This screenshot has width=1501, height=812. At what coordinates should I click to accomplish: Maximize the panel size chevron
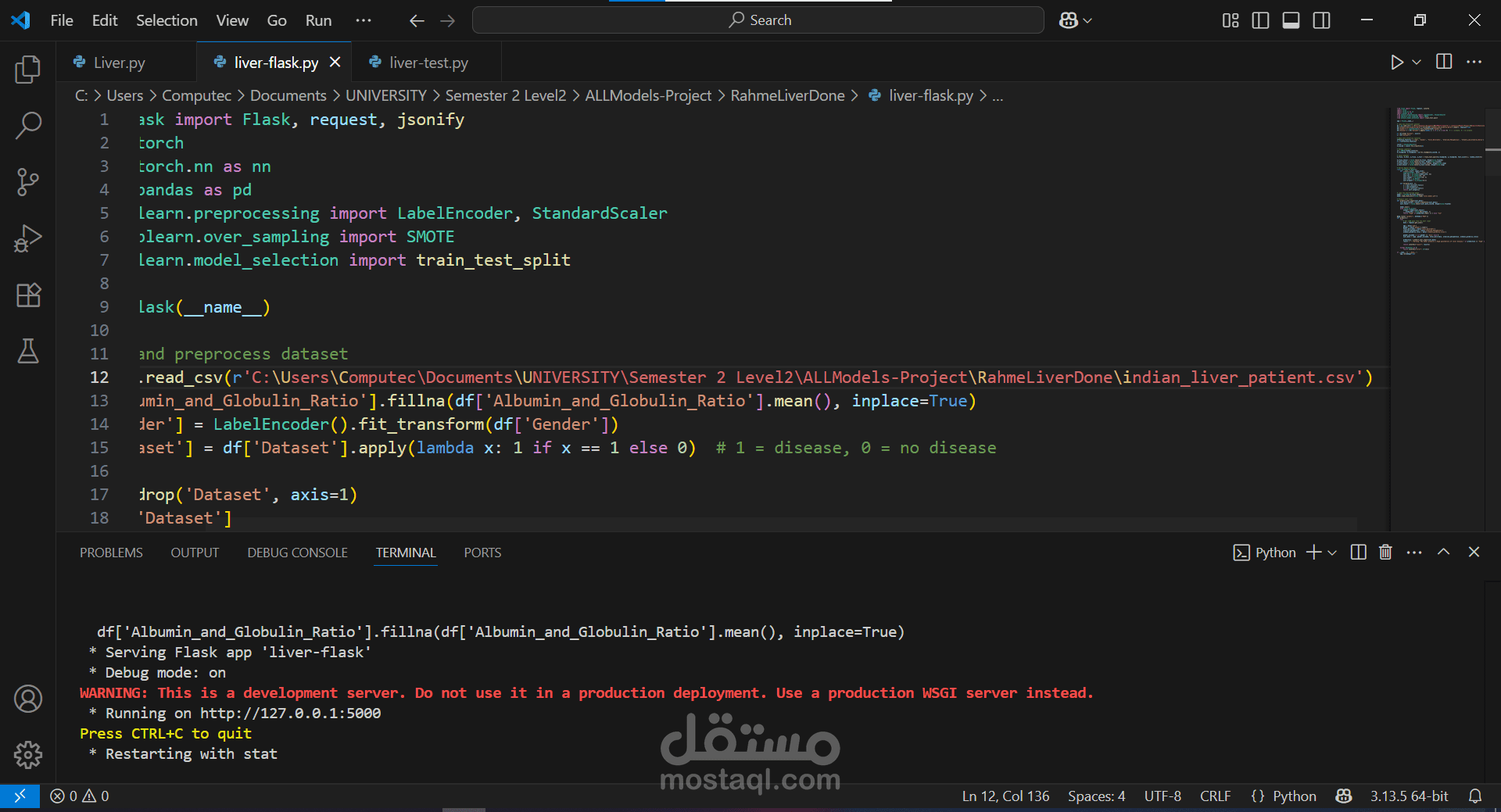point(1444,553)
